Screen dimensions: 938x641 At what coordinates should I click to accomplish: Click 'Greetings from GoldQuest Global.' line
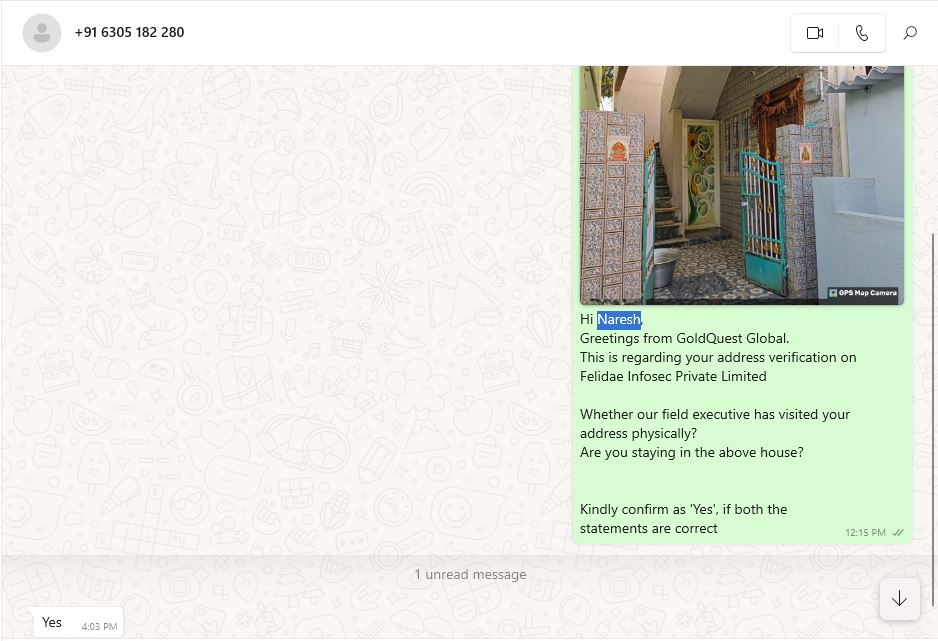point(684,338)
